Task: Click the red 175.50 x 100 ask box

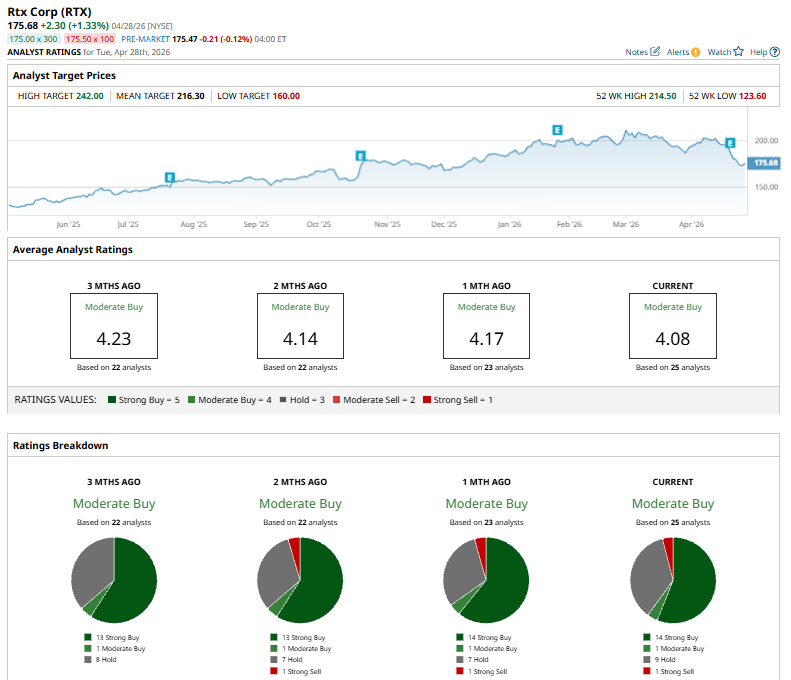Action: (90, 38)
